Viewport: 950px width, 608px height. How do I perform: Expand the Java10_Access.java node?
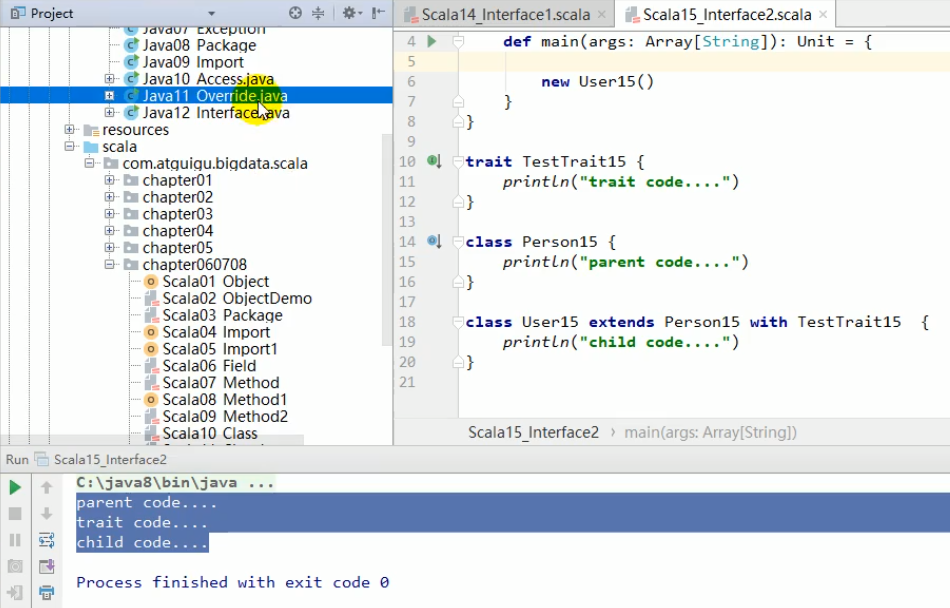pyautogui.click(x=109, y=79)
